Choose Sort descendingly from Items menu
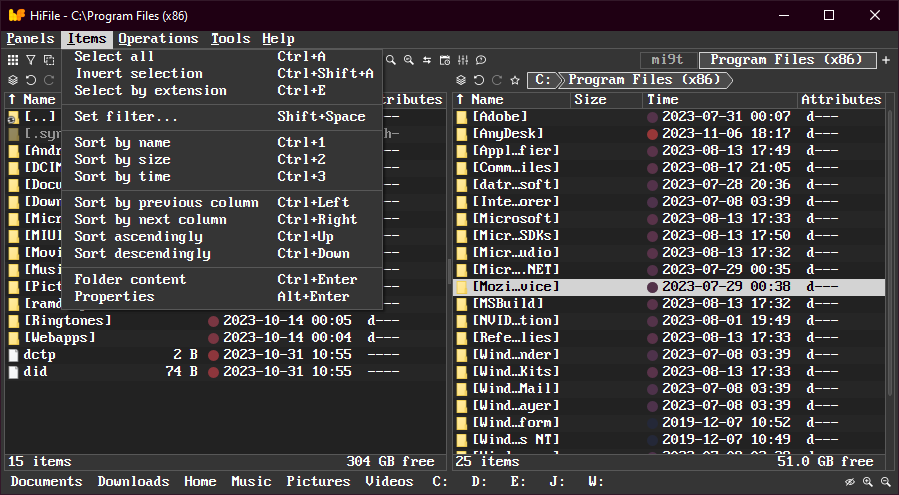The image size is (899, 495). [x=142, y=254]
